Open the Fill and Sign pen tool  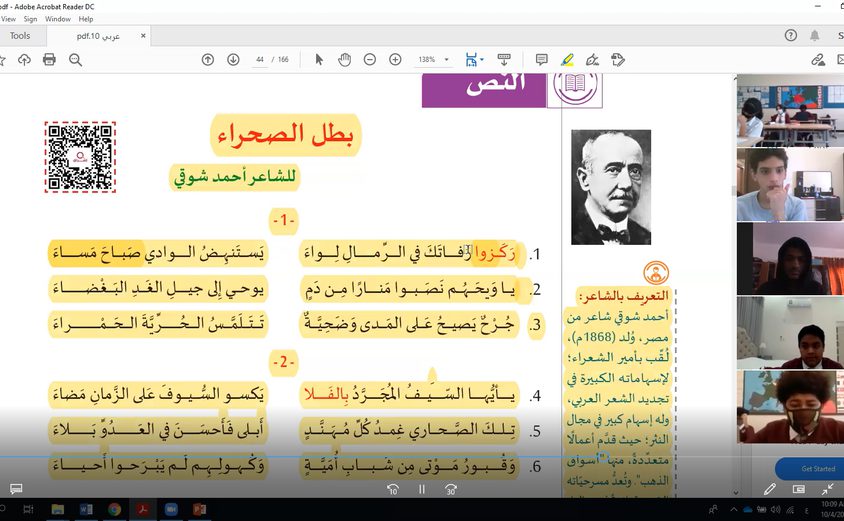tap(592, 60)
